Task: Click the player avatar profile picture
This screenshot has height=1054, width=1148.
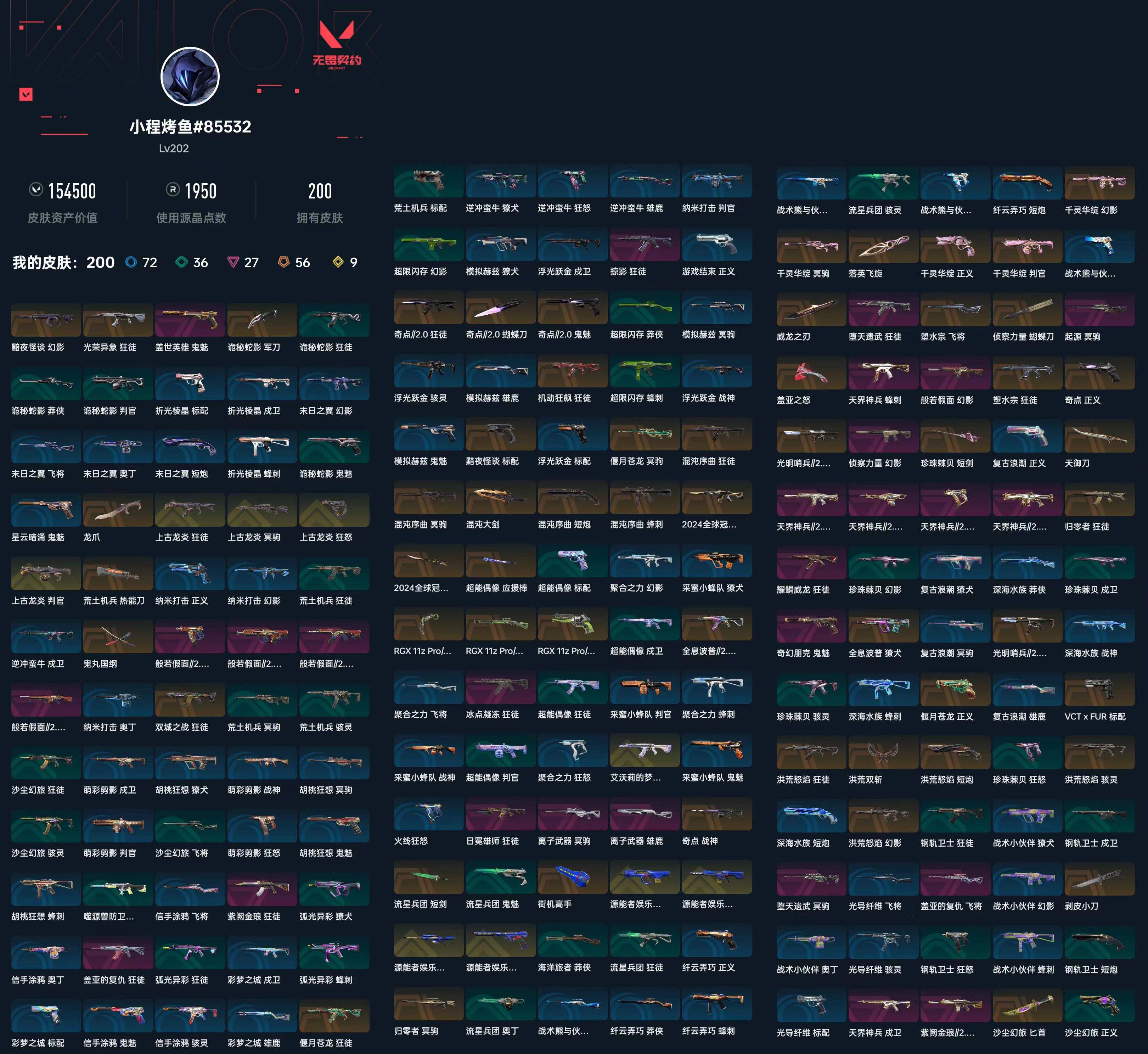Action: click(x=190, y=77)
